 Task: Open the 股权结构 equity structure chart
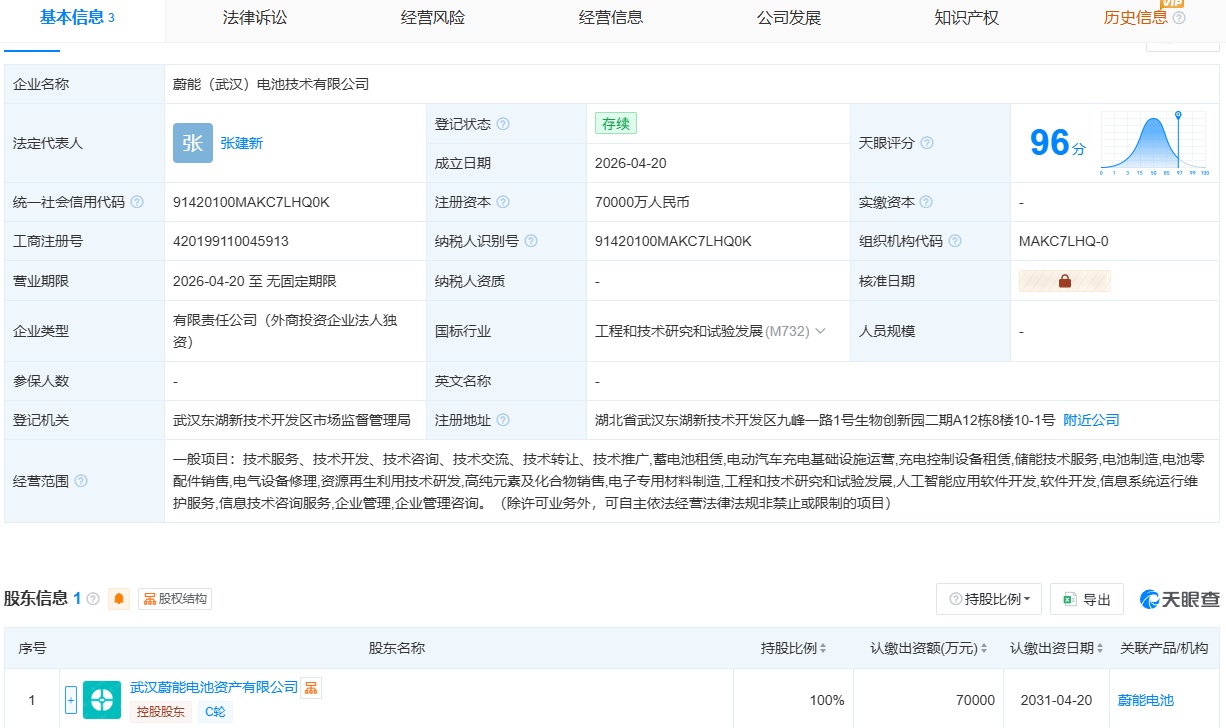(x=175, y=599)
